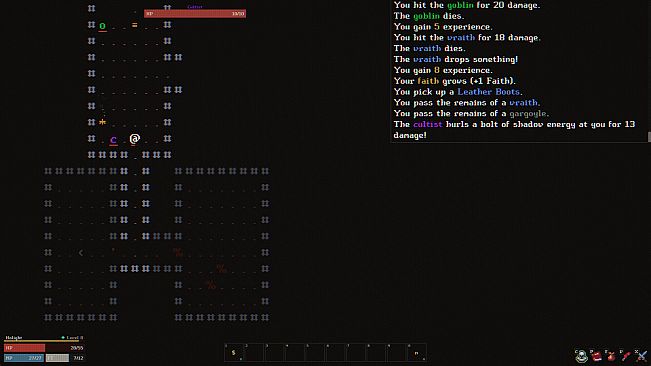Click the cultist's HP bar at top
The image size is (651, 366).
(195, 14)
